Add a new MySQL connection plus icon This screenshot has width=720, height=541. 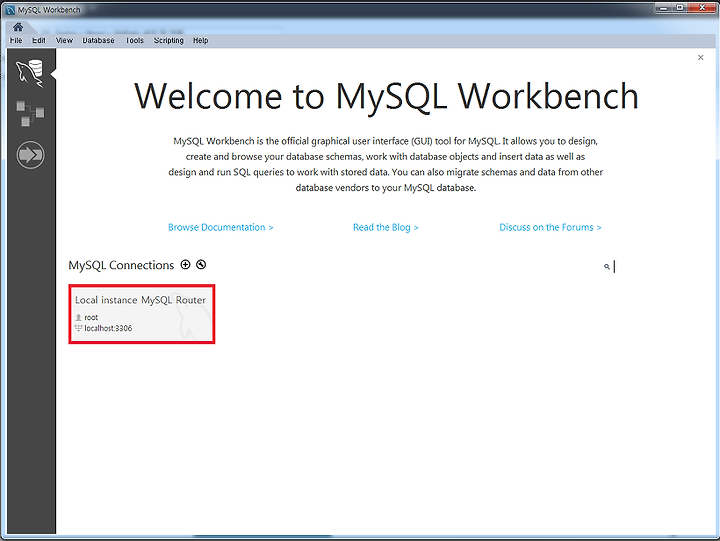185,265
